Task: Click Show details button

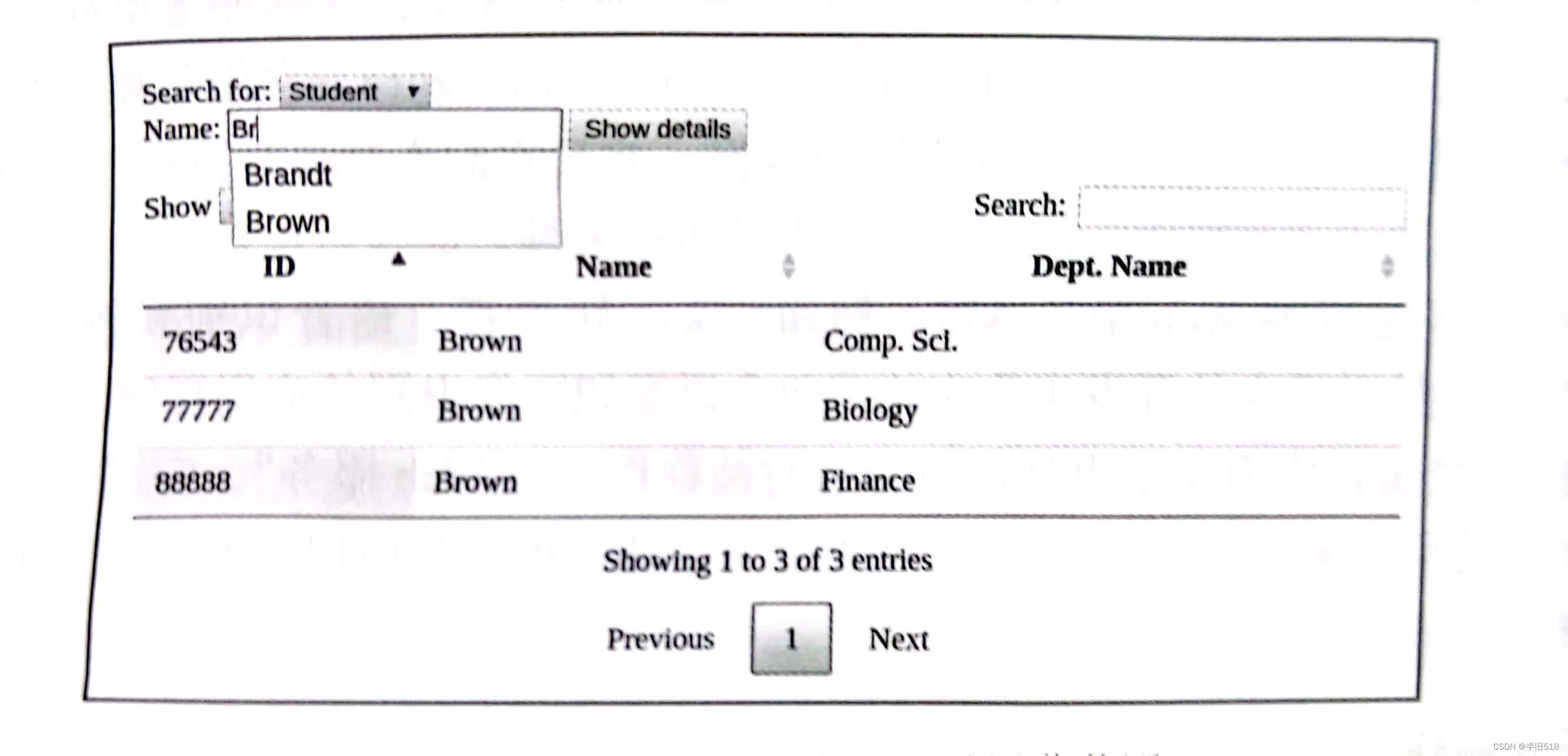Action: tap(659, 130)
